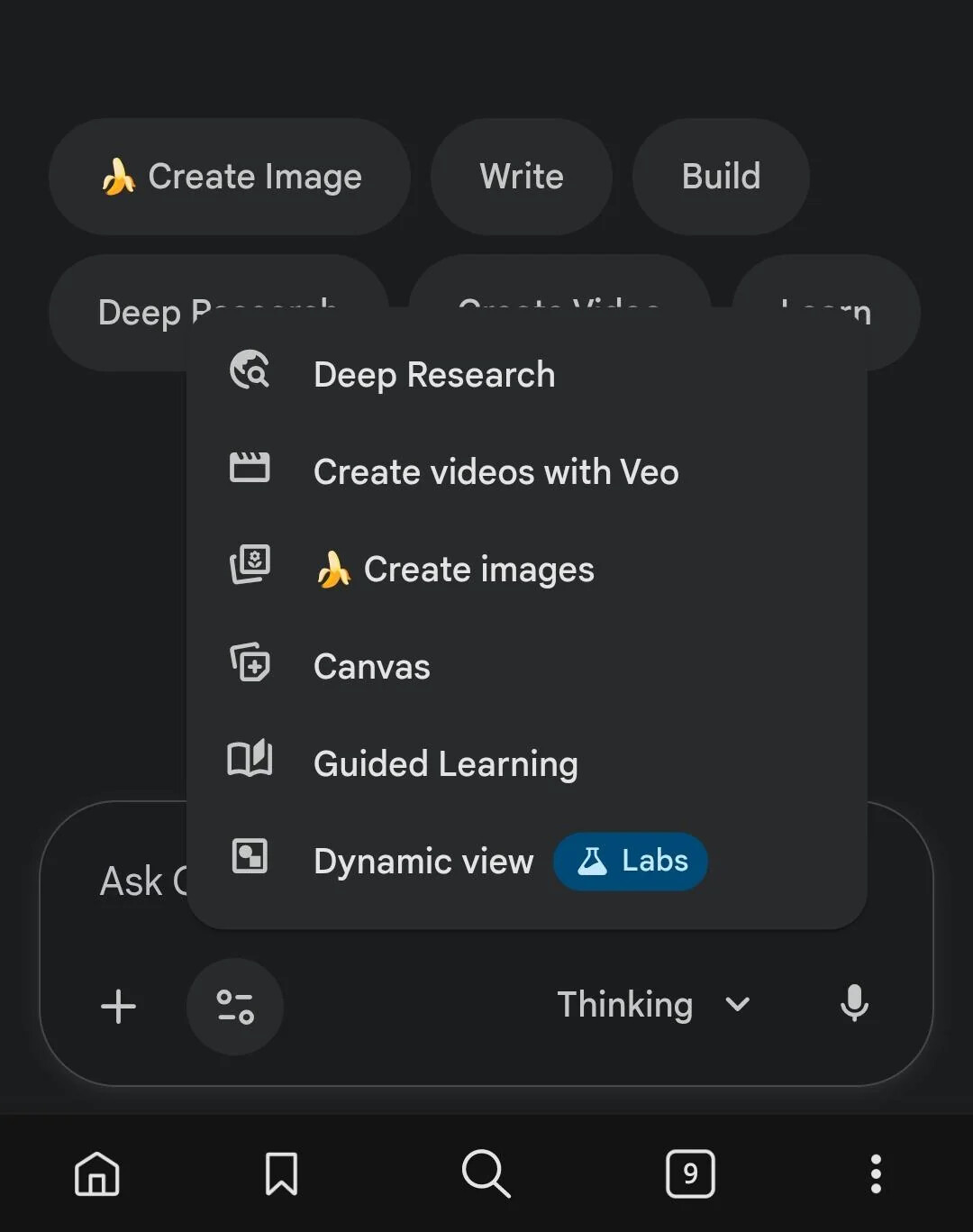The image size is (973, 1232).
Task: Tap the Build suggestion chip
Action: click(x=721, y=177)
